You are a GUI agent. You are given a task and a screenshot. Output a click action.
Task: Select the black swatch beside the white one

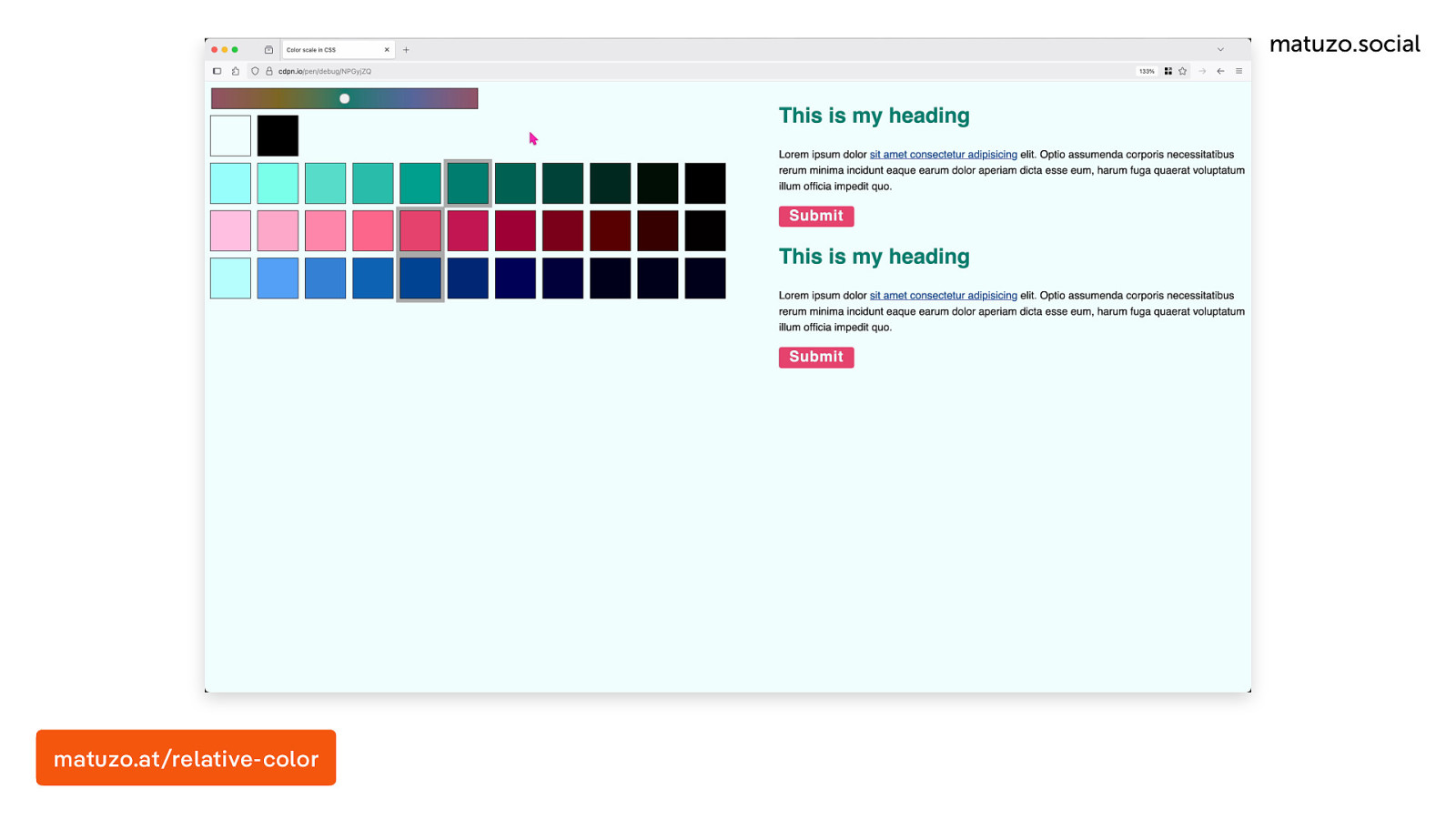(x=278, y=136)
